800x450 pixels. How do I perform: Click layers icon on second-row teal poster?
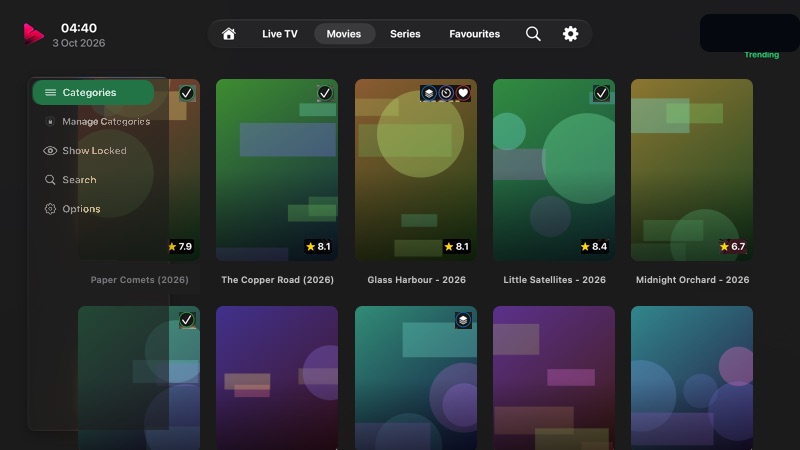click(463, 320)
